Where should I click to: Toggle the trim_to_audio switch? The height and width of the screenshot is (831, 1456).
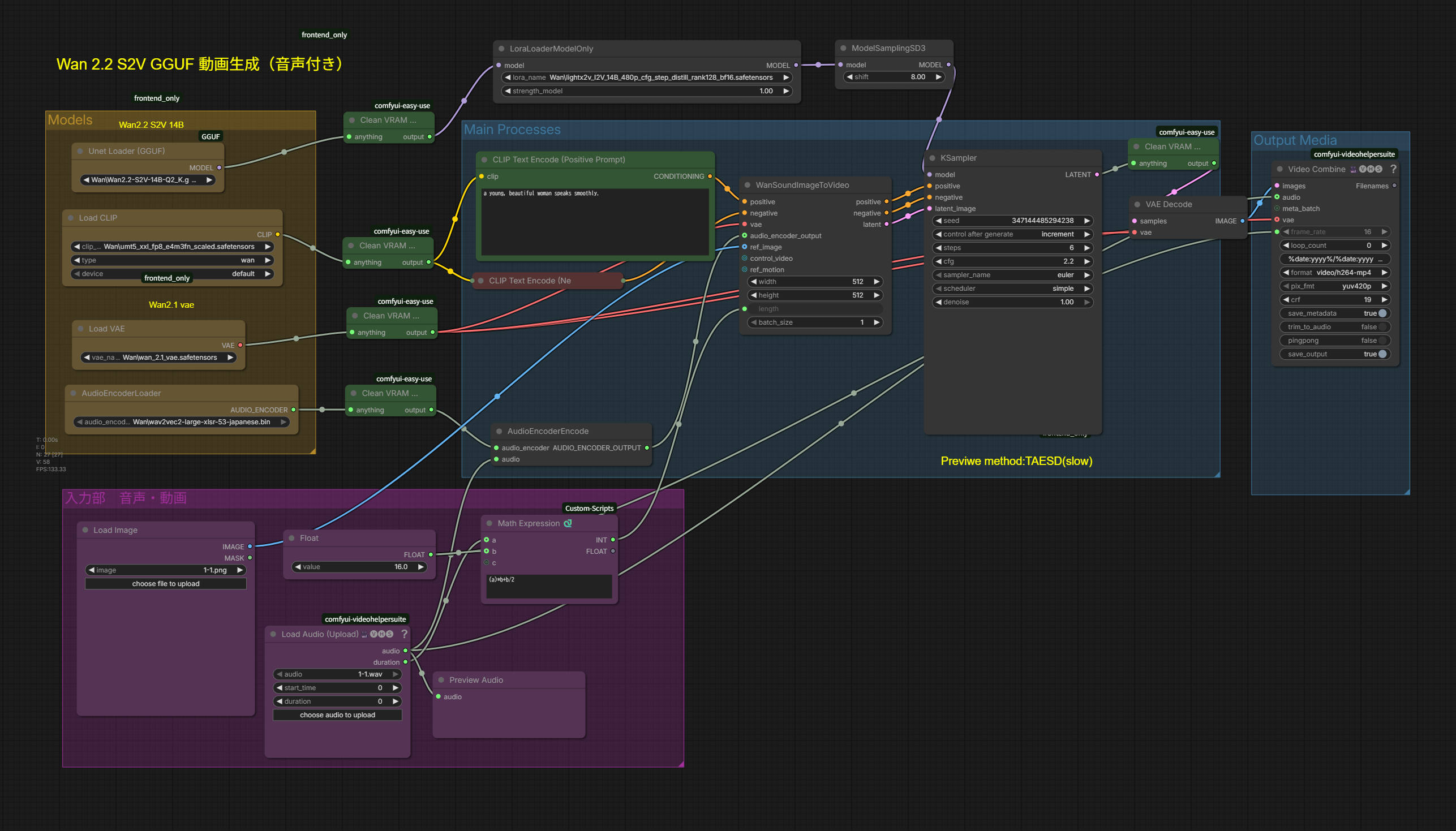coord(1382,327)
